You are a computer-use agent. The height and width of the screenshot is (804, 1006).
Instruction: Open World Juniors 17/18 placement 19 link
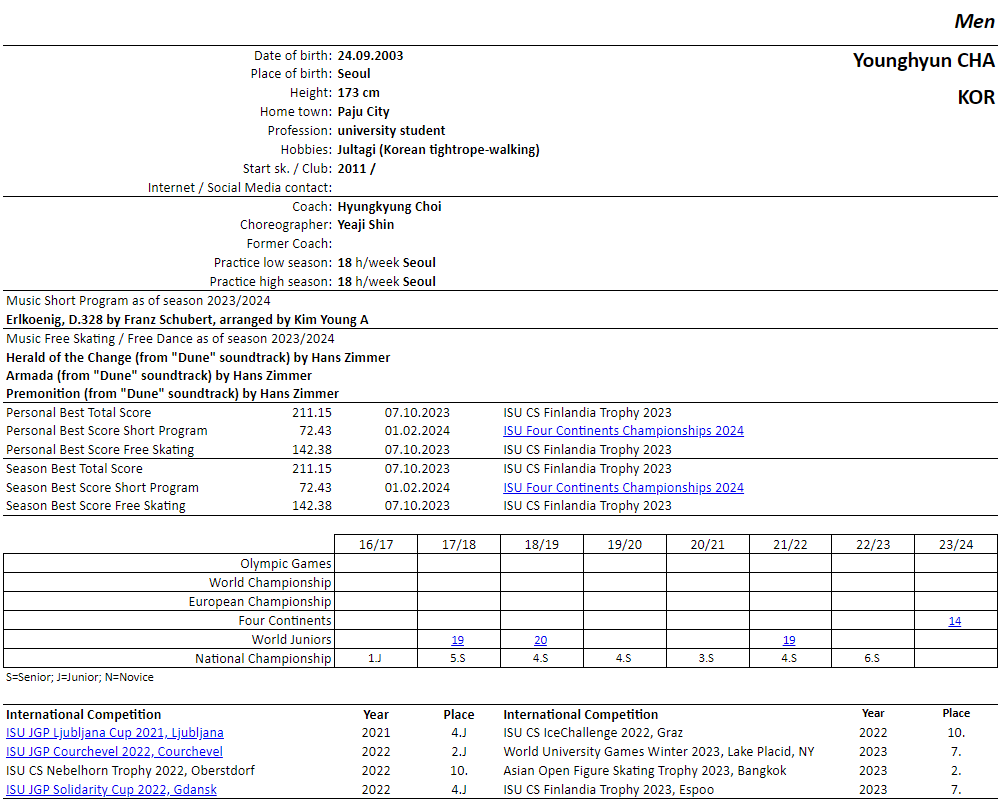(457, 640)
